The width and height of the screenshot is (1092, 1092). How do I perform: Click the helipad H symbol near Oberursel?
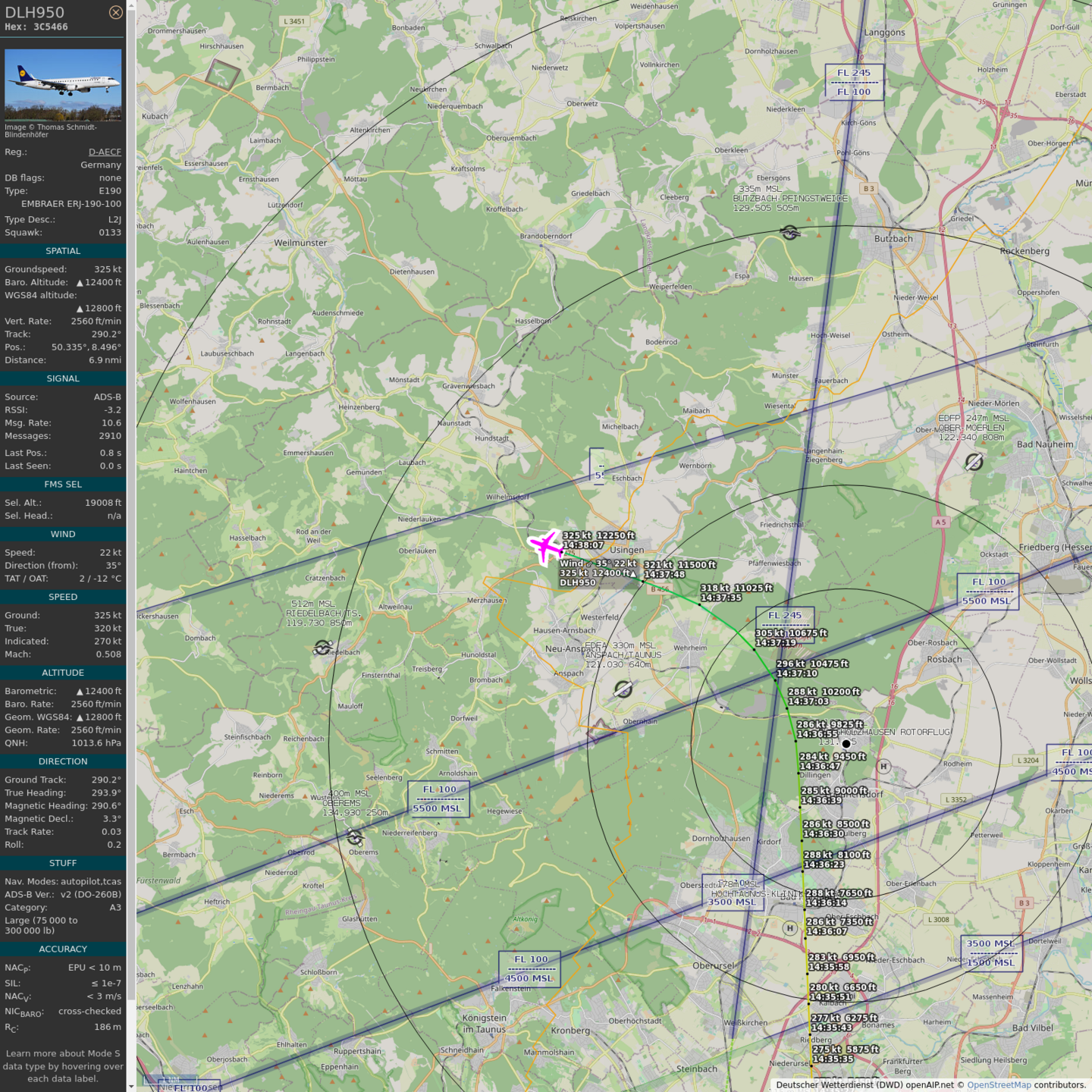[789, 928]
